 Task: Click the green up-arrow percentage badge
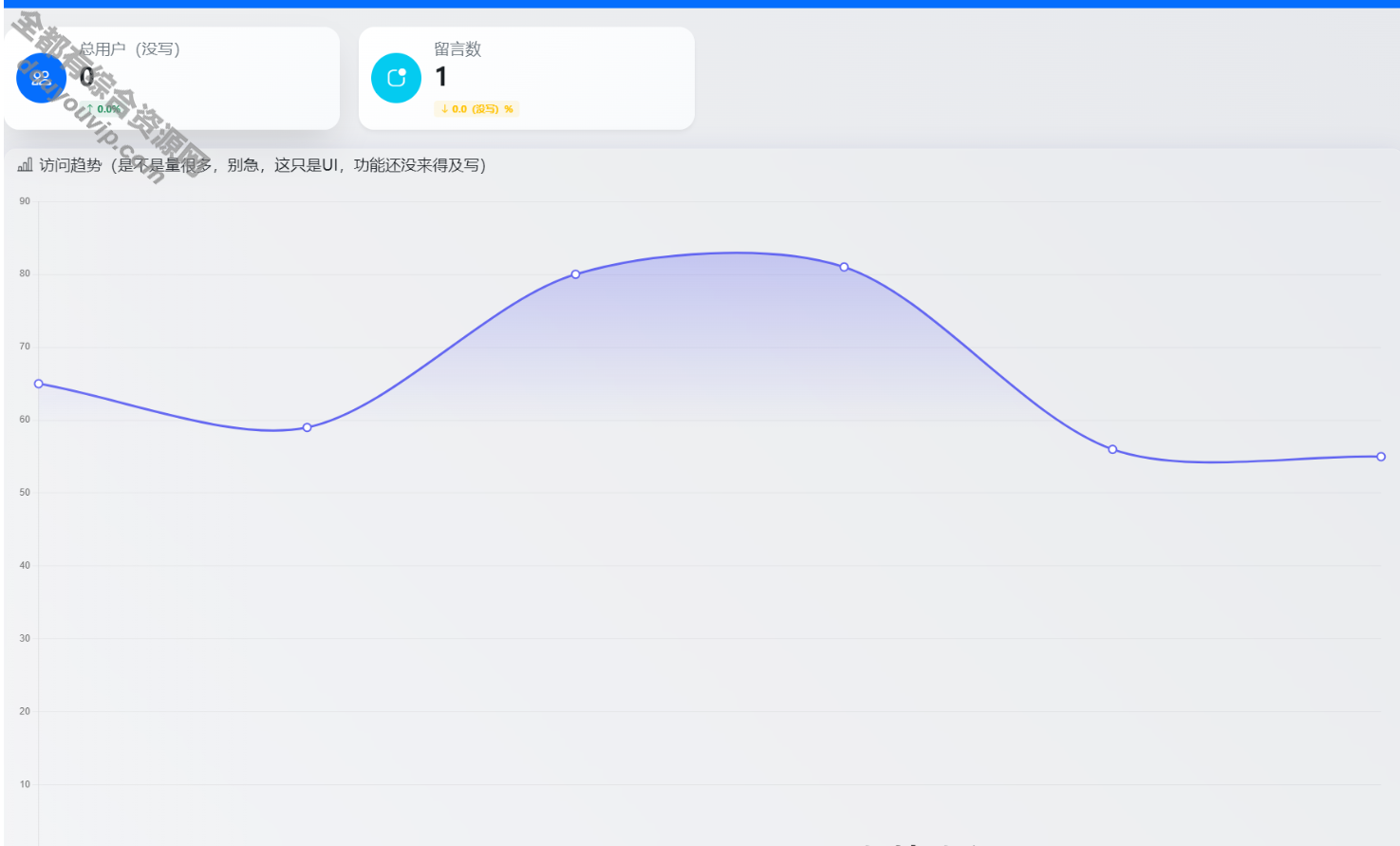tap(103, 109)
